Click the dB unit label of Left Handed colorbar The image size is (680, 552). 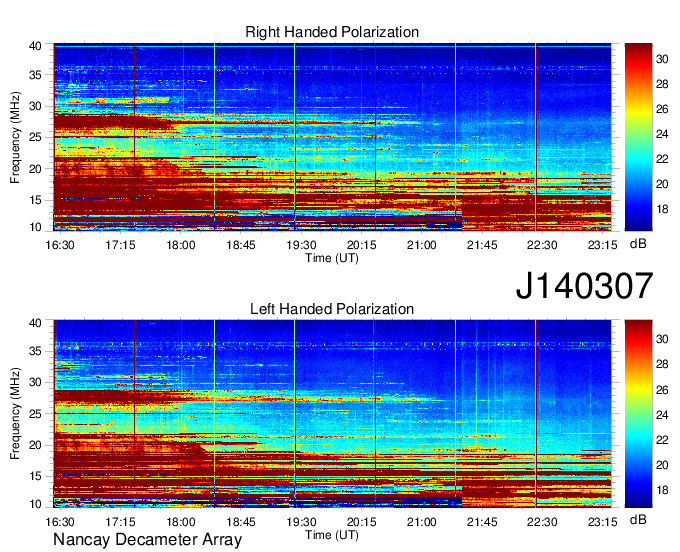point(638,519)
